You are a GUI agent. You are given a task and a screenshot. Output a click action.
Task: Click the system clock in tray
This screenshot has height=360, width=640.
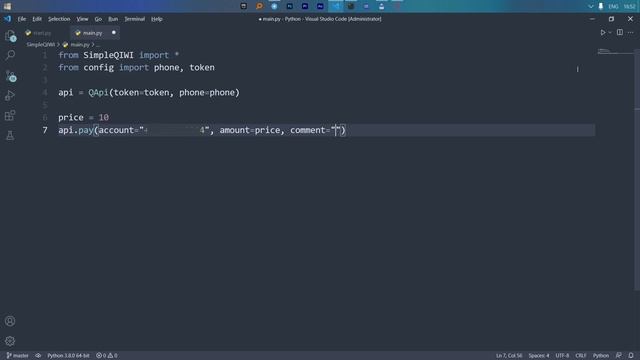click(629, 7)
